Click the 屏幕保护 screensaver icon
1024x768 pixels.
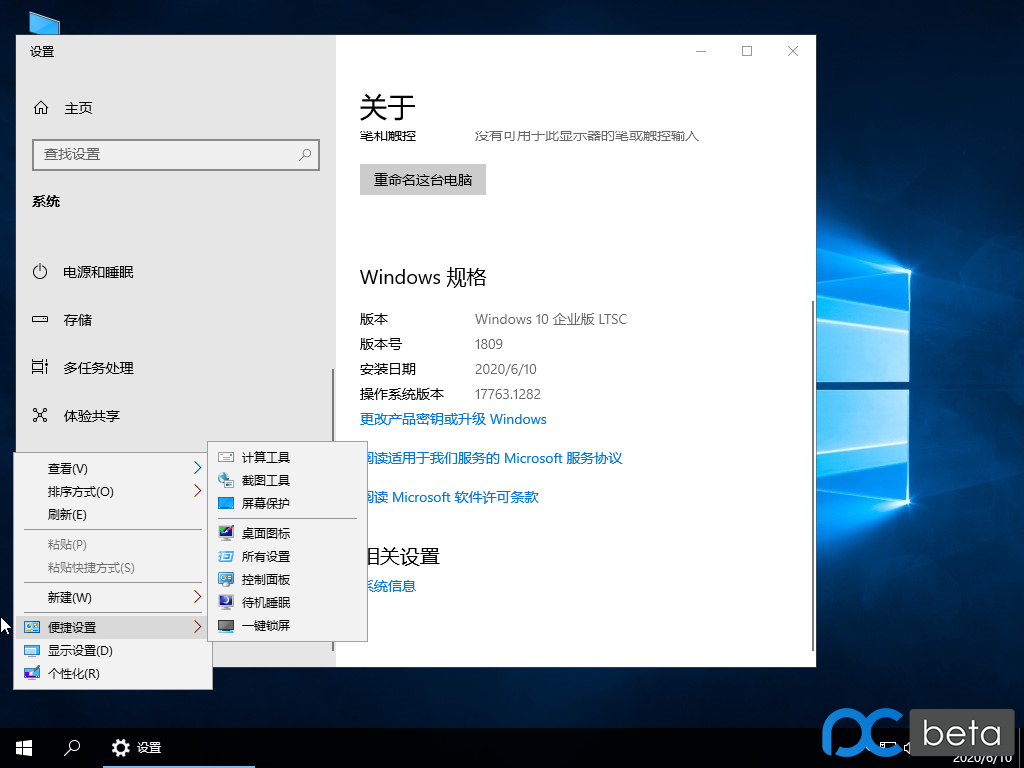tap(226, 503)
